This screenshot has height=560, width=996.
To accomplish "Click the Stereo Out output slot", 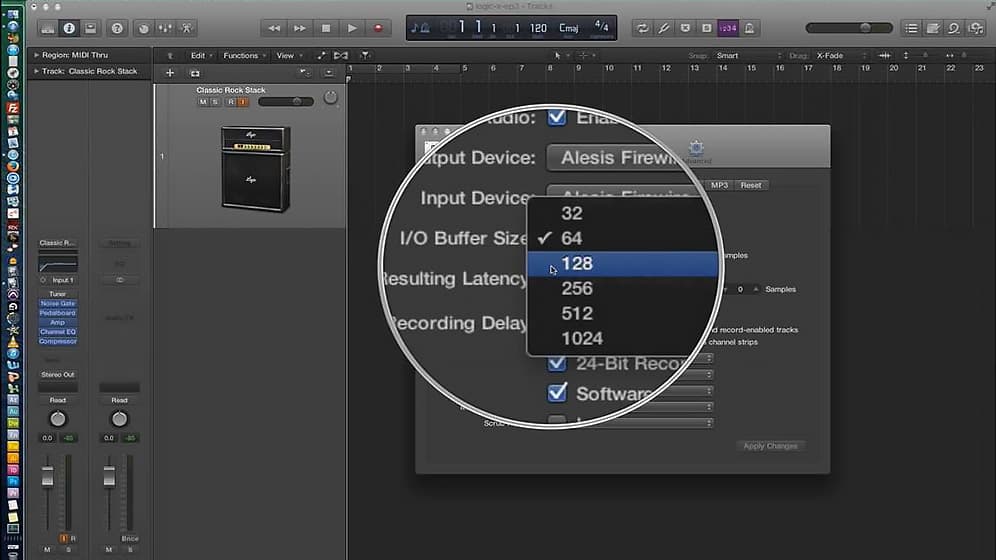I will [58, 375].
